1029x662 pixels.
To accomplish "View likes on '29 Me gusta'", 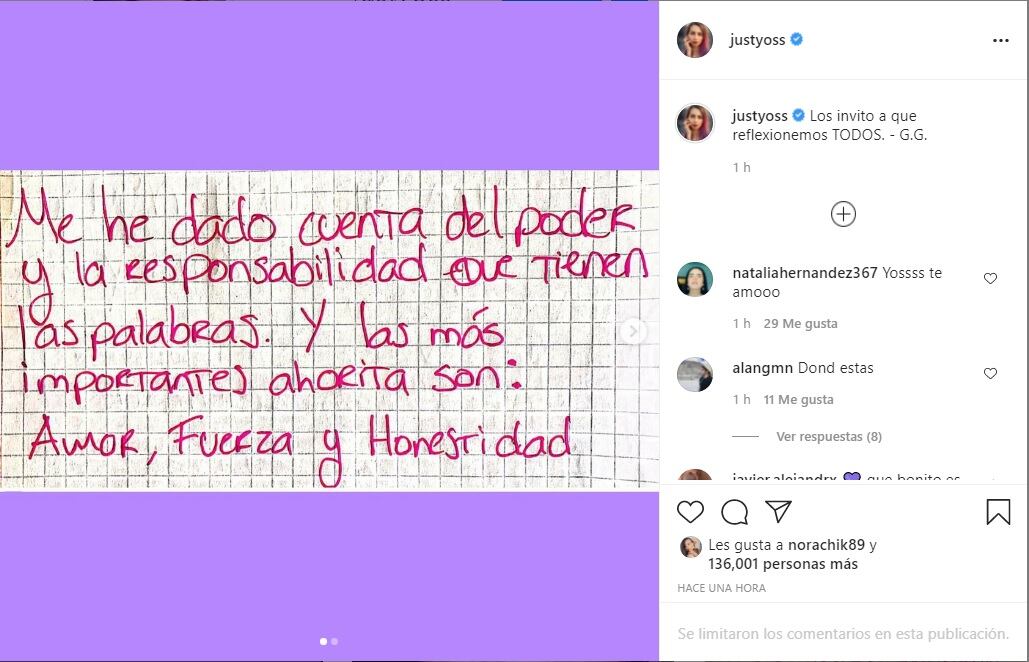I will (x=800, y=323).
